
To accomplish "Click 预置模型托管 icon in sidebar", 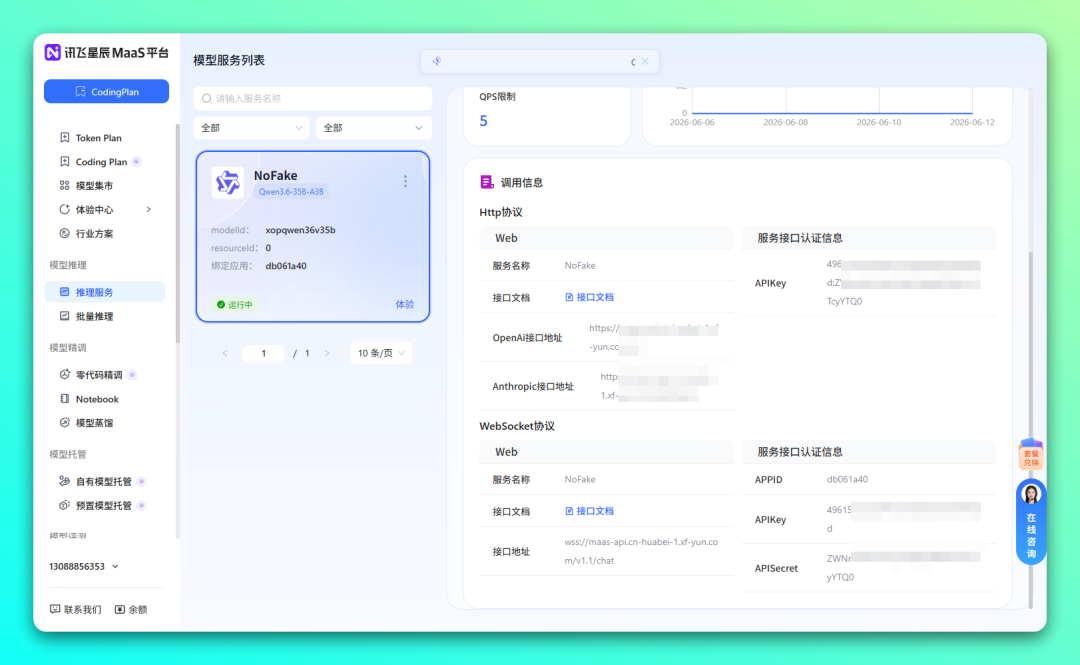I will pyautogui.click(x=65, y=506).
